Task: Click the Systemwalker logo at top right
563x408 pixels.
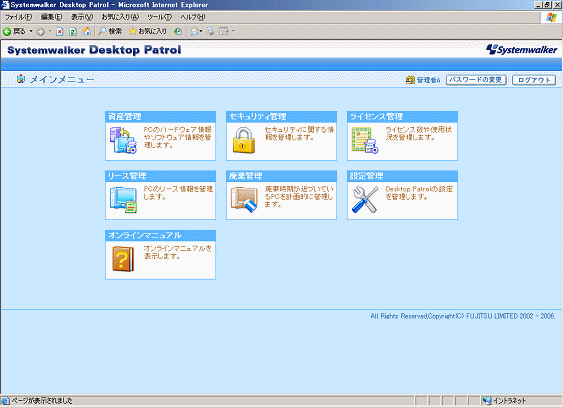Action: 521,50
